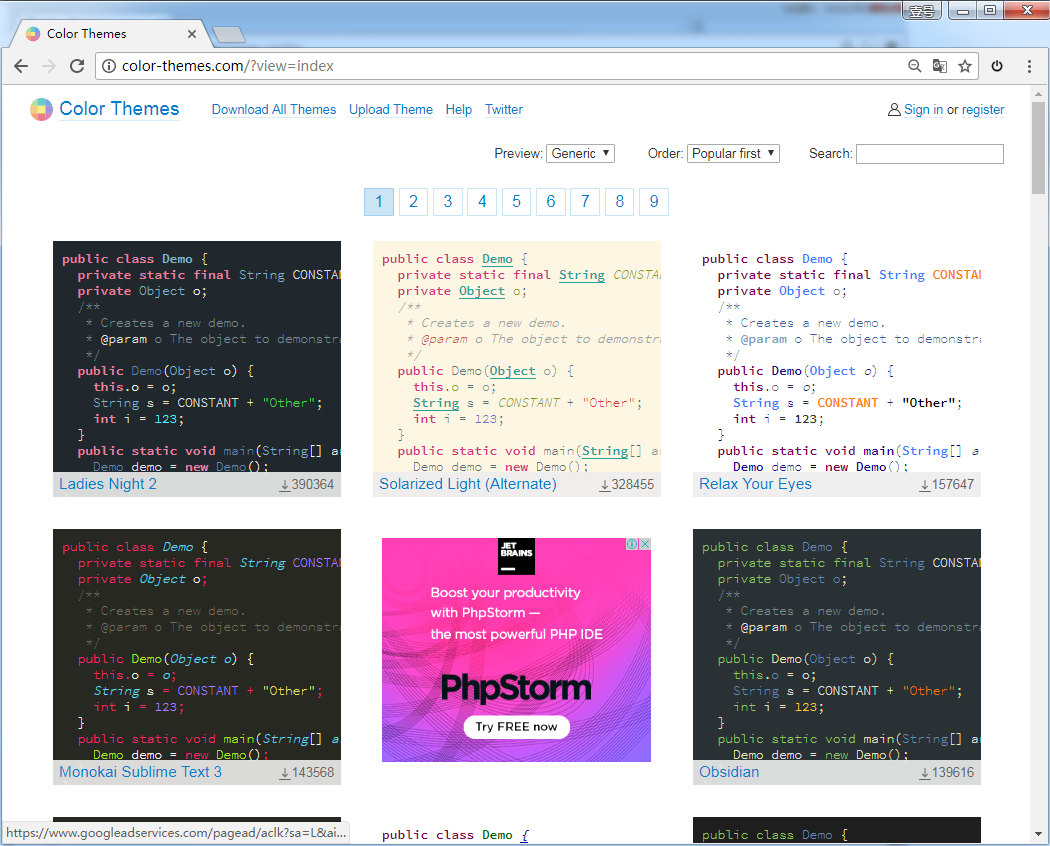Jump to page 9 of the themes
The height and width of the screenshot is (846, 1050).
(x=653, y=202)
